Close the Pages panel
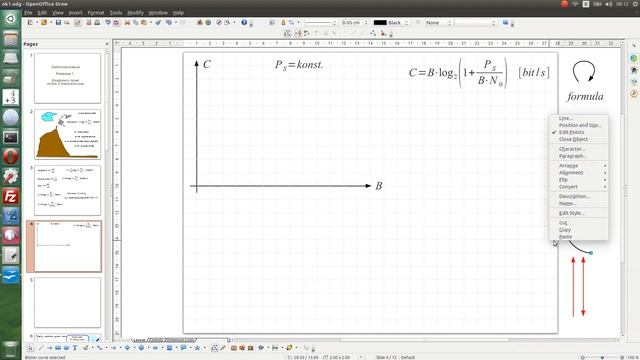 pos(107,44)
